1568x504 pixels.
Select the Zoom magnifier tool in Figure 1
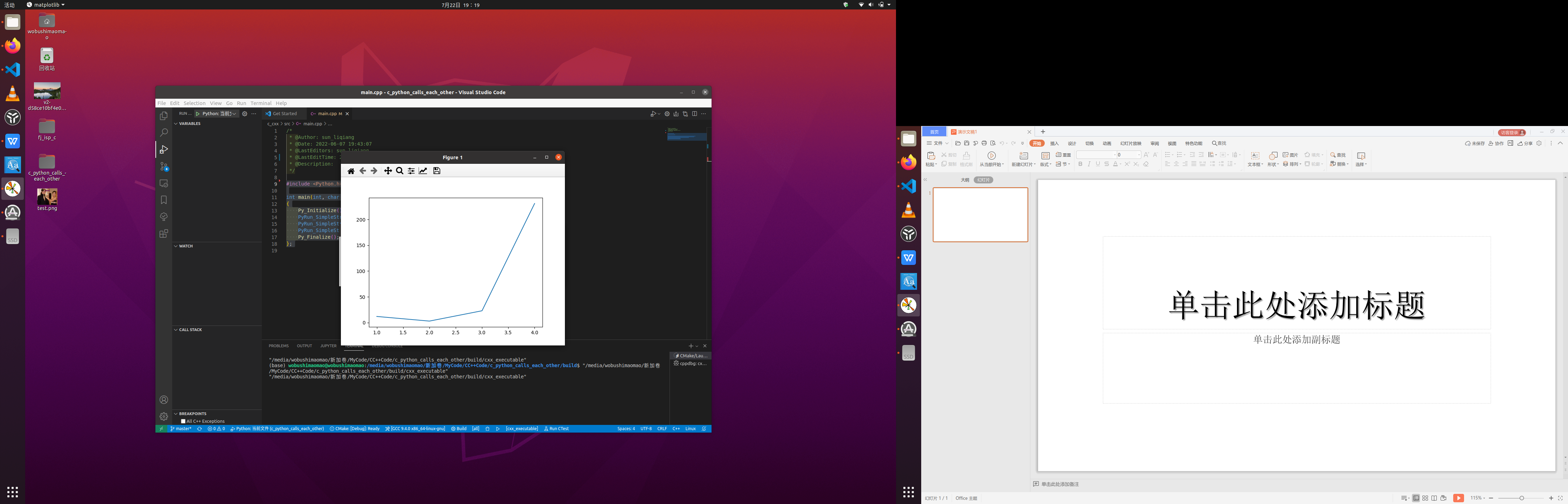[399, 171]
